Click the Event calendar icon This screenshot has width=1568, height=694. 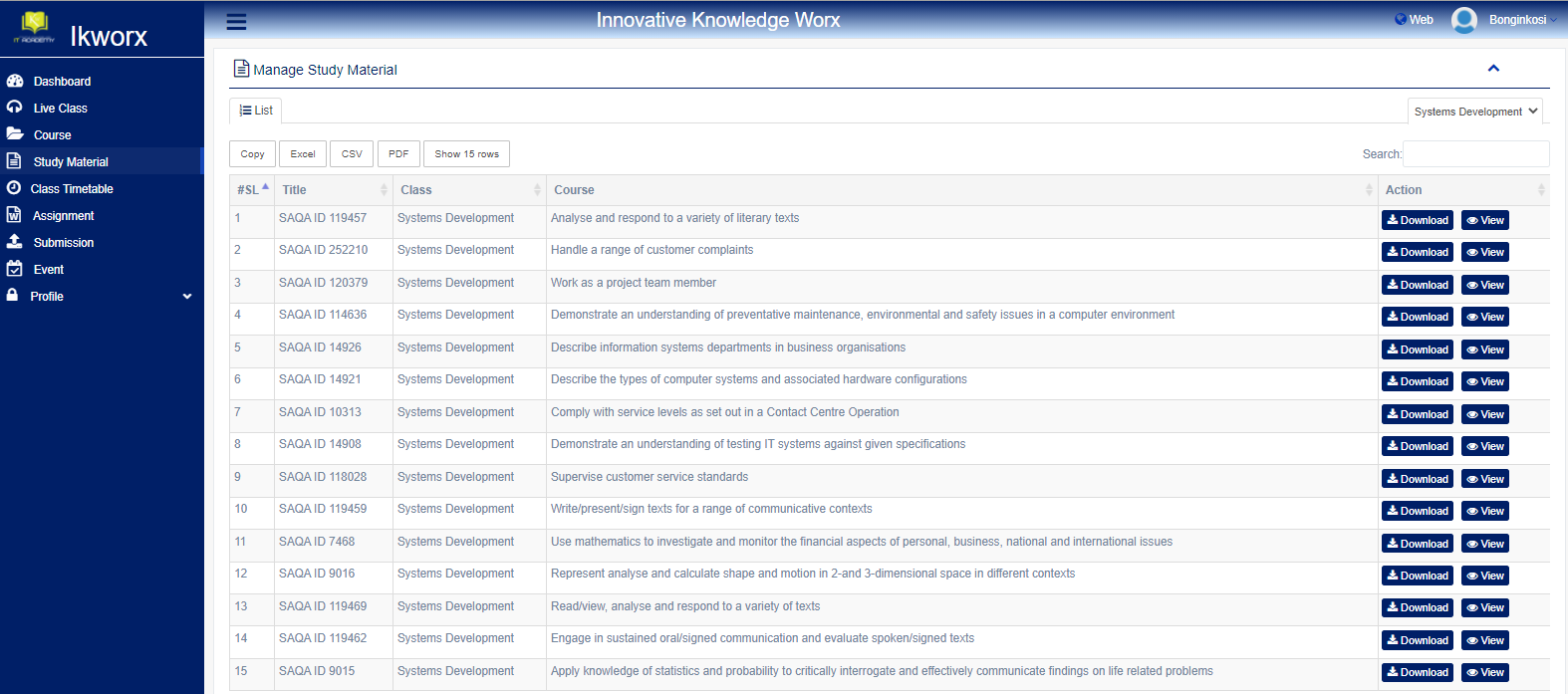(15, 269)
